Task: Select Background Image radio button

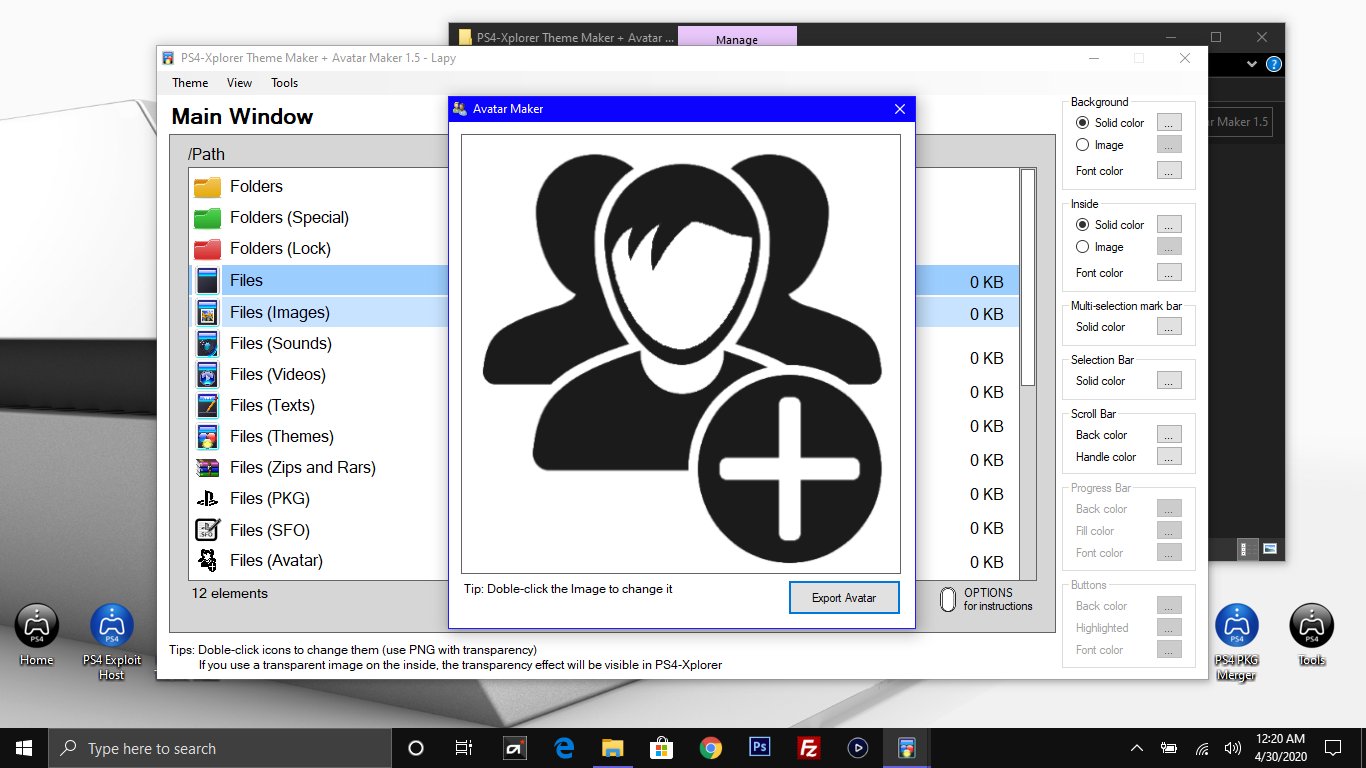Action: [x=1082, y=145]
